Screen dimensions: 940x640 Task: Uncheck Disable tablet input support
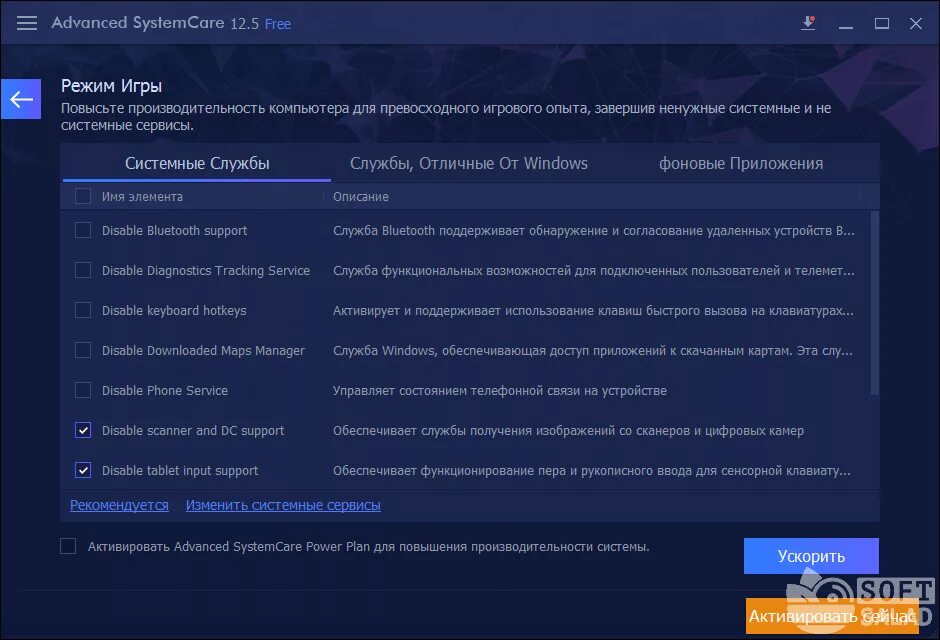pos(83,470)
